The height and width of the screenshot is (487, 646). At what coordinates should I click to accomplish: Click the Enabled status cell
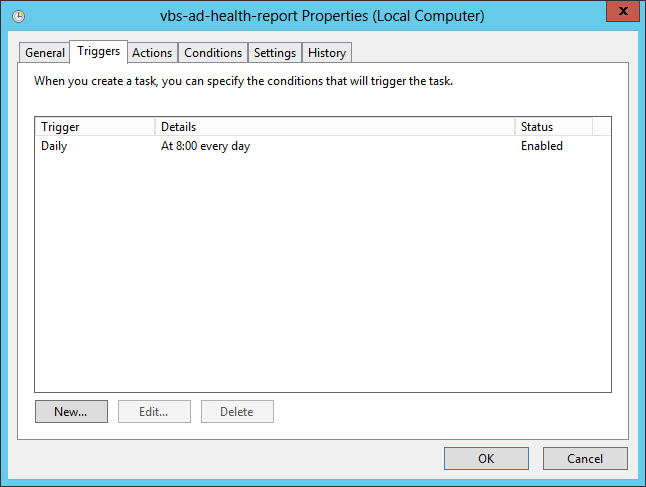[541, 146]
